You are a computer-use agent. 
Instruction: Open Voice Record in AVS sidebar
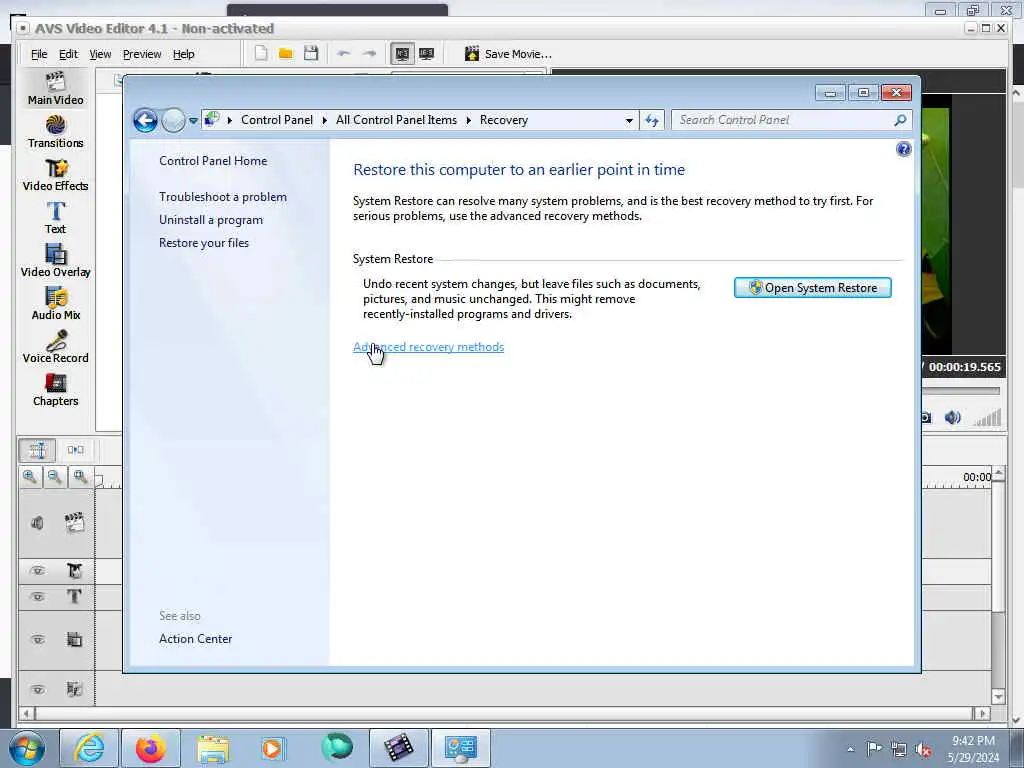[56, 347]
